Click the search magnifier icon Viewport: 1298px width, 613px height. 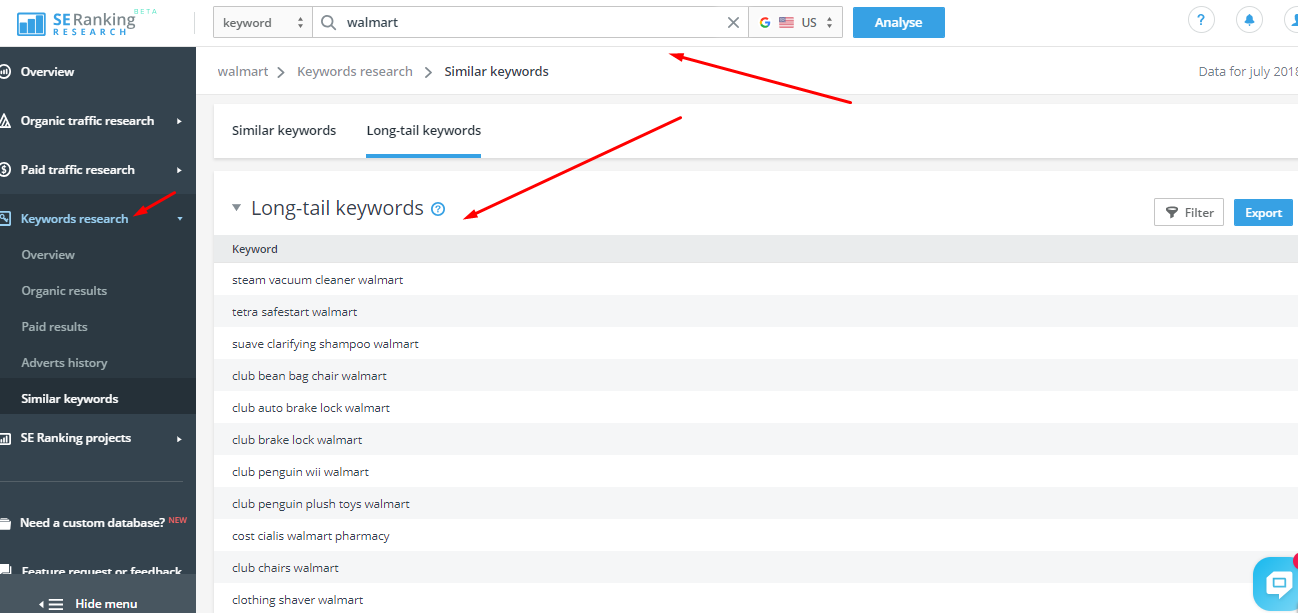pos(328,23)
